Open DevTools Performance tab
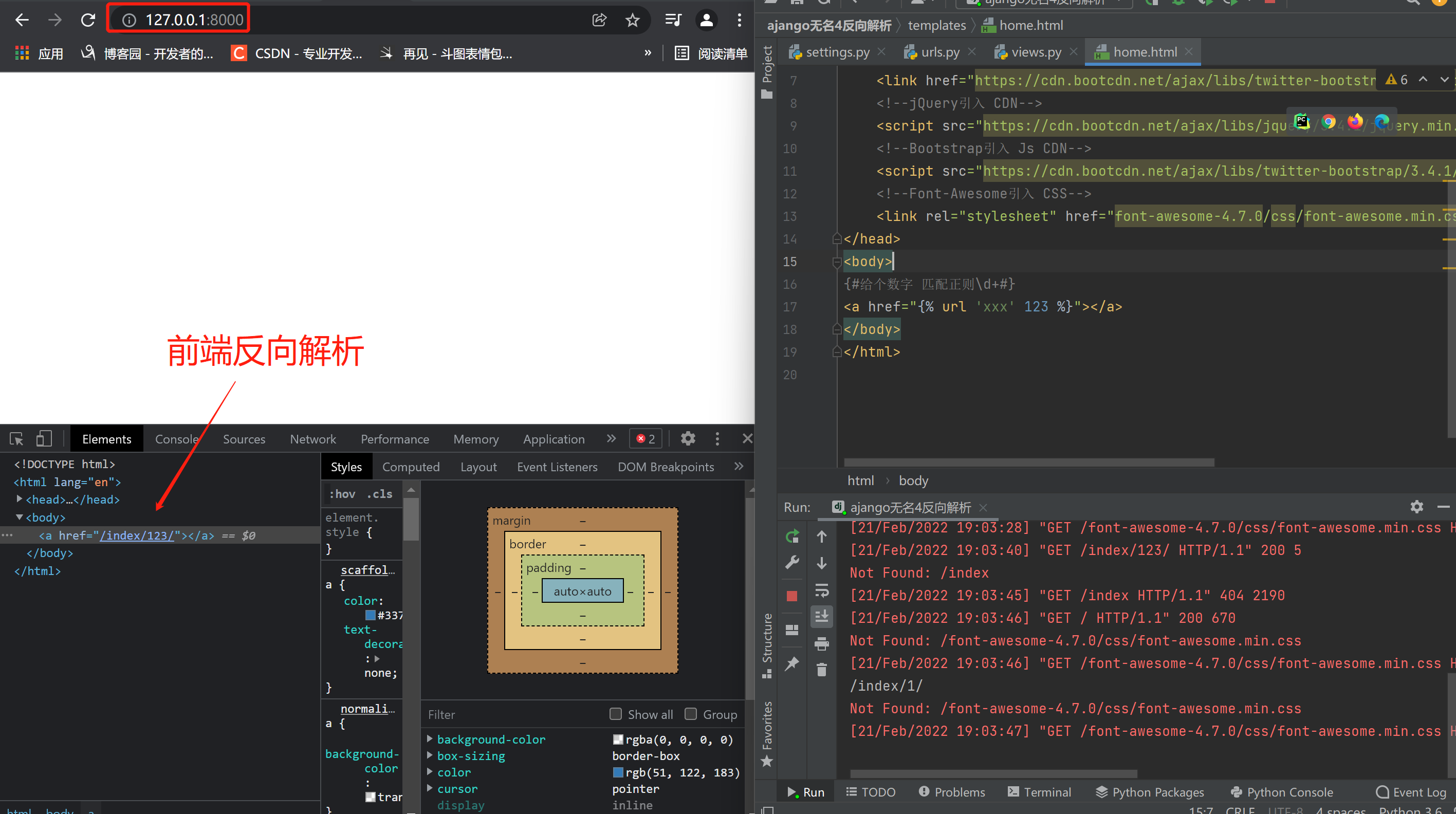This screenshot has width=1456, height=814. click(395, 439)
